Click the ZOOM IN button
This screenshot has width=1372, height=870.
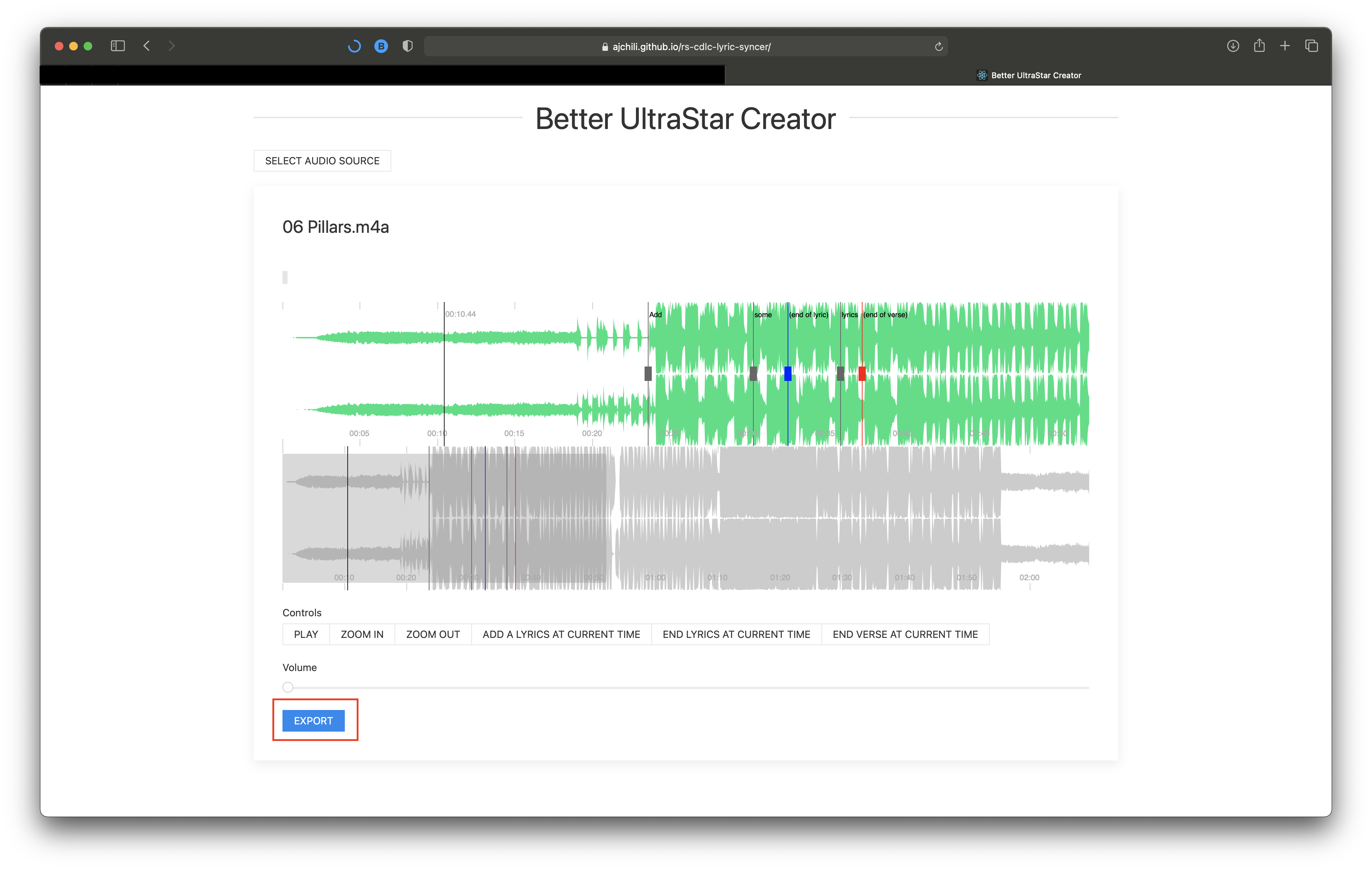(362, 635)
